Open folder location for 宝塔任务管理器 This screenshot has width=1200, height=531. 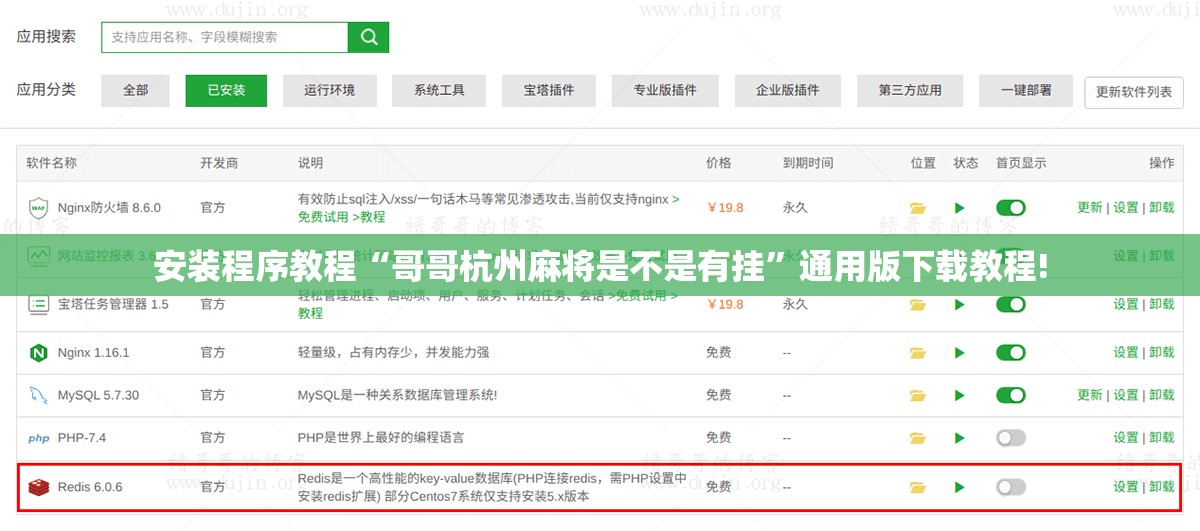point(918,304)
